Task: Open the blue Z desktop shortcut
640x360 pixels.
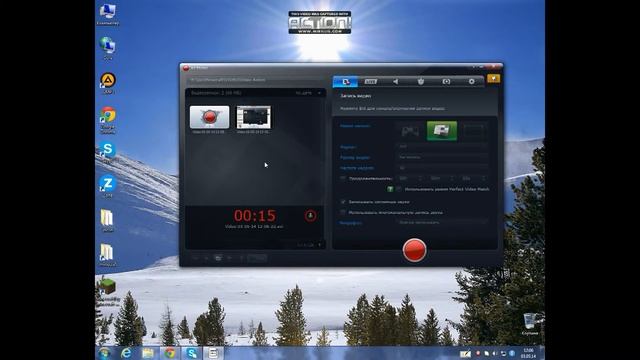Action: click(108, 187)
